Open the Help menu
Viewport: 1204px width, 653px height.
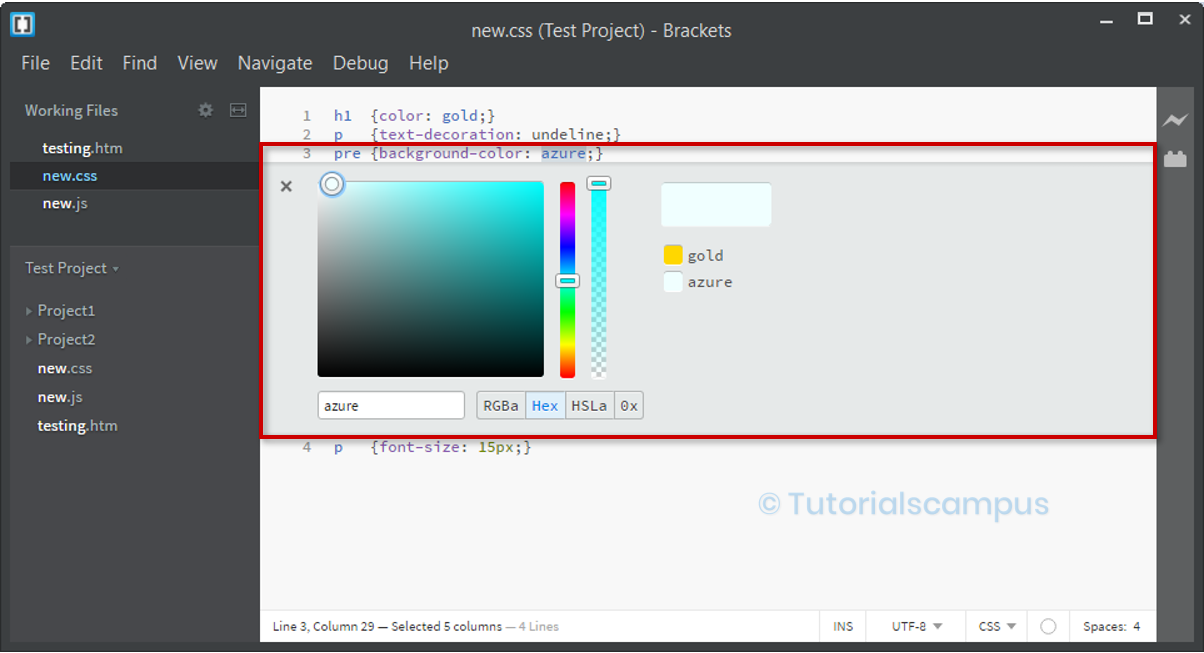pyautogui.click(x=428, y=63)
